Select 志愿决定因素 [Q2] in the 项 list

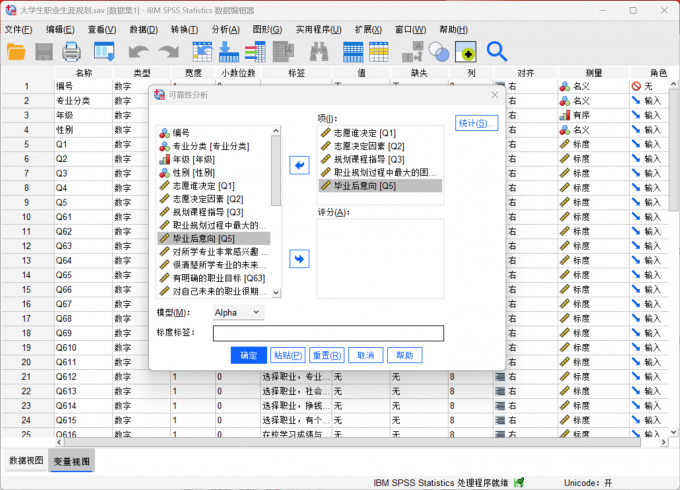(x=380, y=146)
